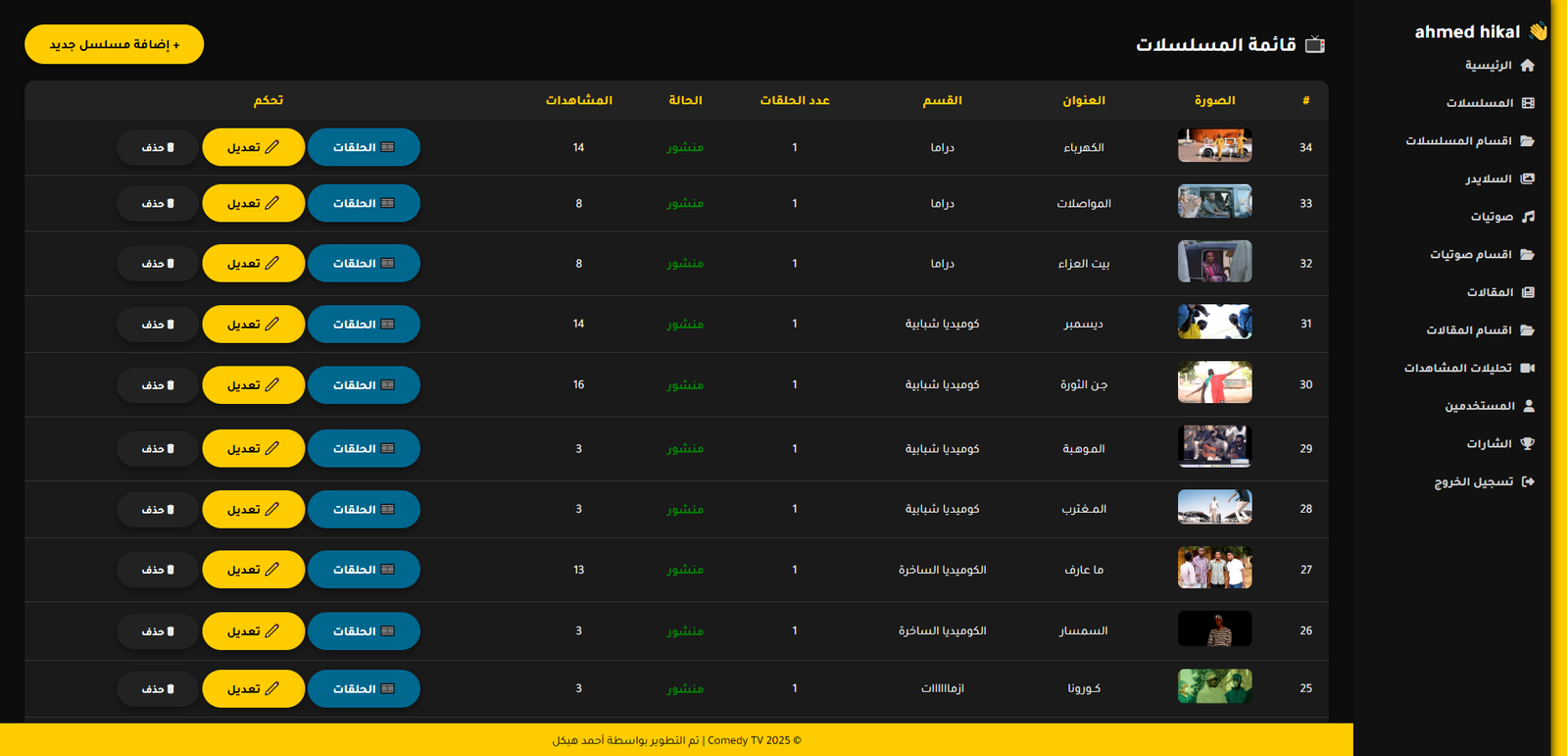Click the home icon beside الرئيسية

click(1527, 66)
